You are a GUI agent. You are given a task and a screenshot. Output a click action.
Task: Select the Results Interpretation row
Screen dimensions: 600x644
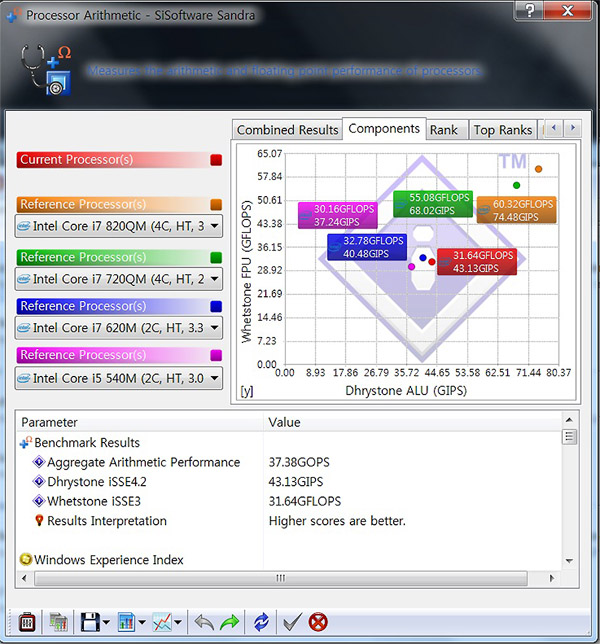pos(107,521)
